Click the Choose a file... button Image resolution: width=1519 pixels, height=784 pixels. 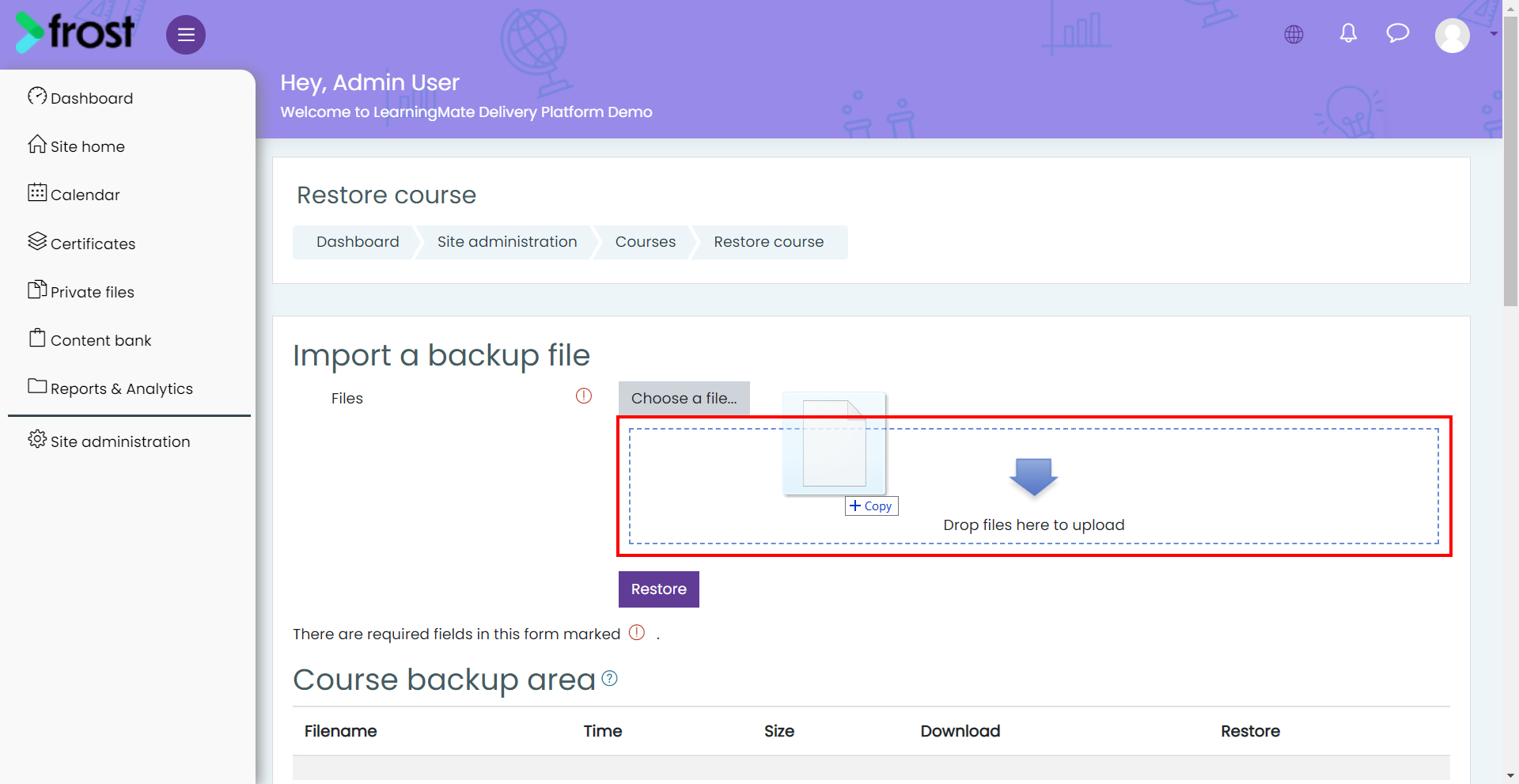tap(684, 398)
